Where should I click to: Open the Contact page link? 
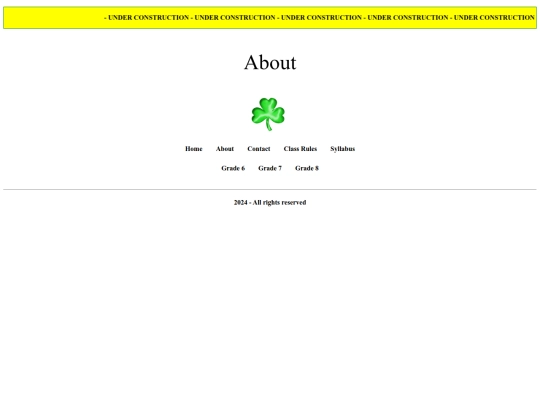(259, 149)
